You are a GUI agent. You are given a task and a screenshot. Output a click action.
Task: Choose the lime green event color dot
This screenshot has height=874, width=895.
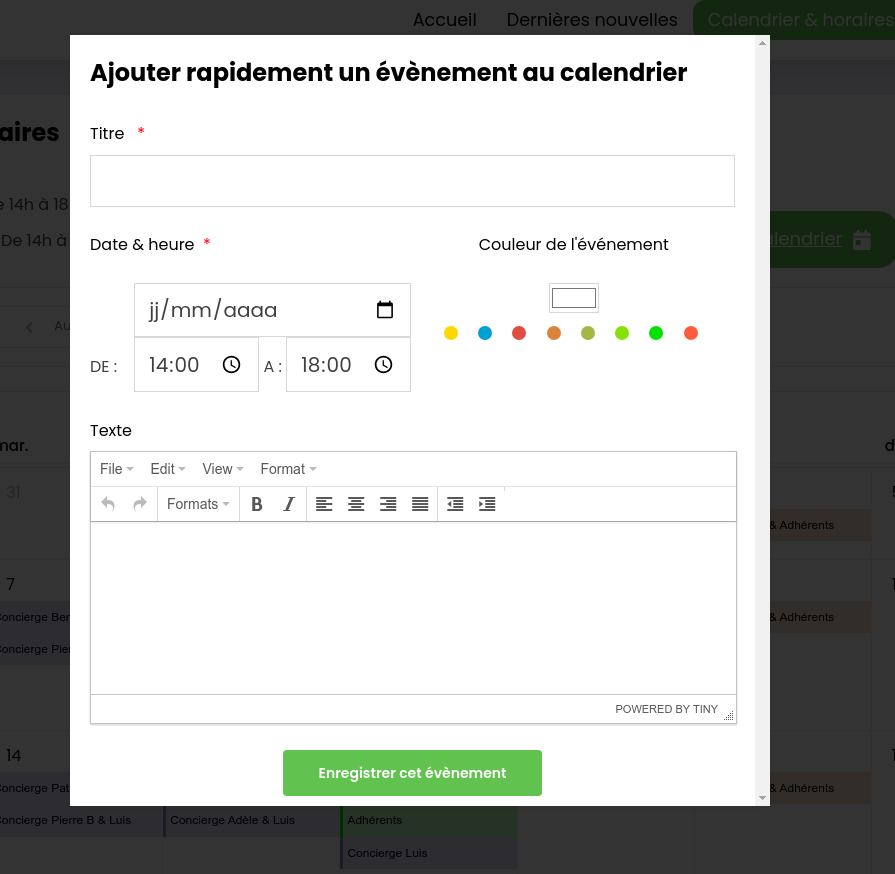point(622,333)
